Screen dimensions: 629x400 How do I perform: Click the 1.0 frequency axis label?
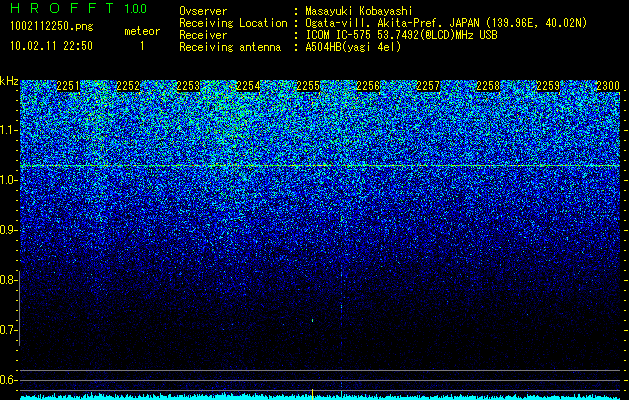click(7, 180)
